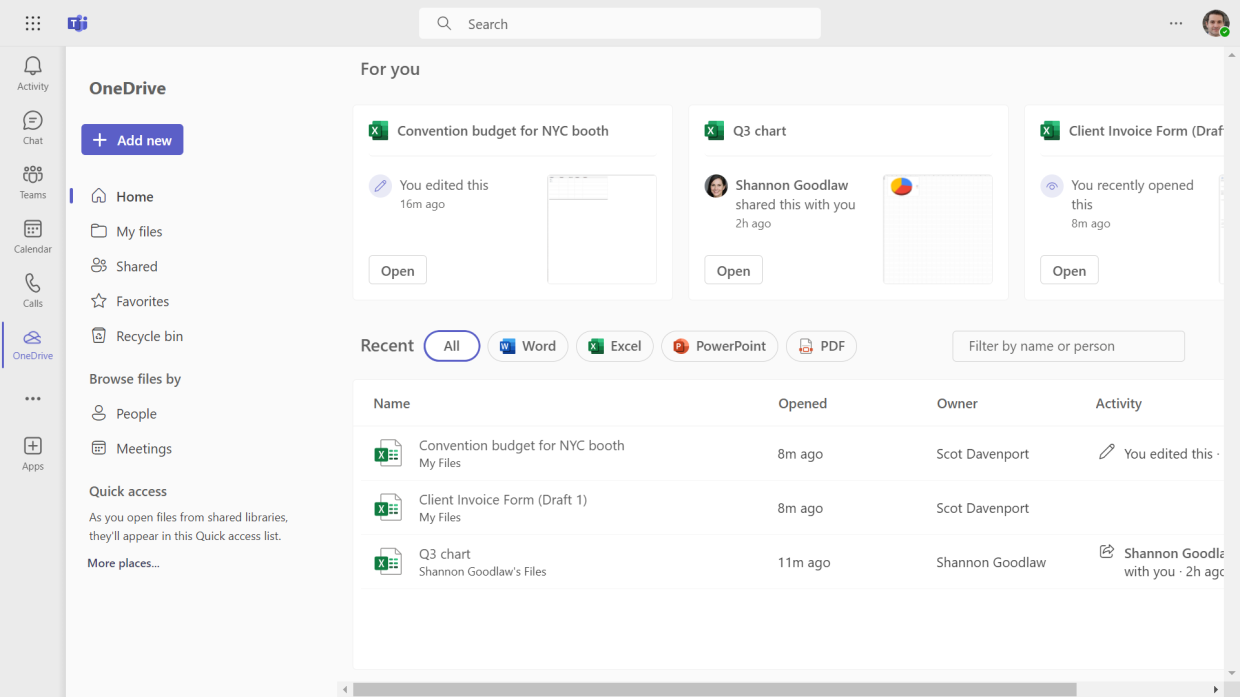The height and width of the screenshot is (697, 1240).
Task: Open the top-bar settings ellipsis menu
Action: (x=1176, y=23)
